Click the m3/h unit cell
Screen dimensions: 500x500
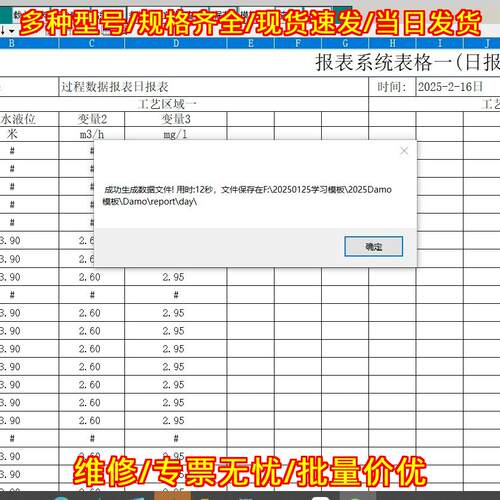click(92, 134)
